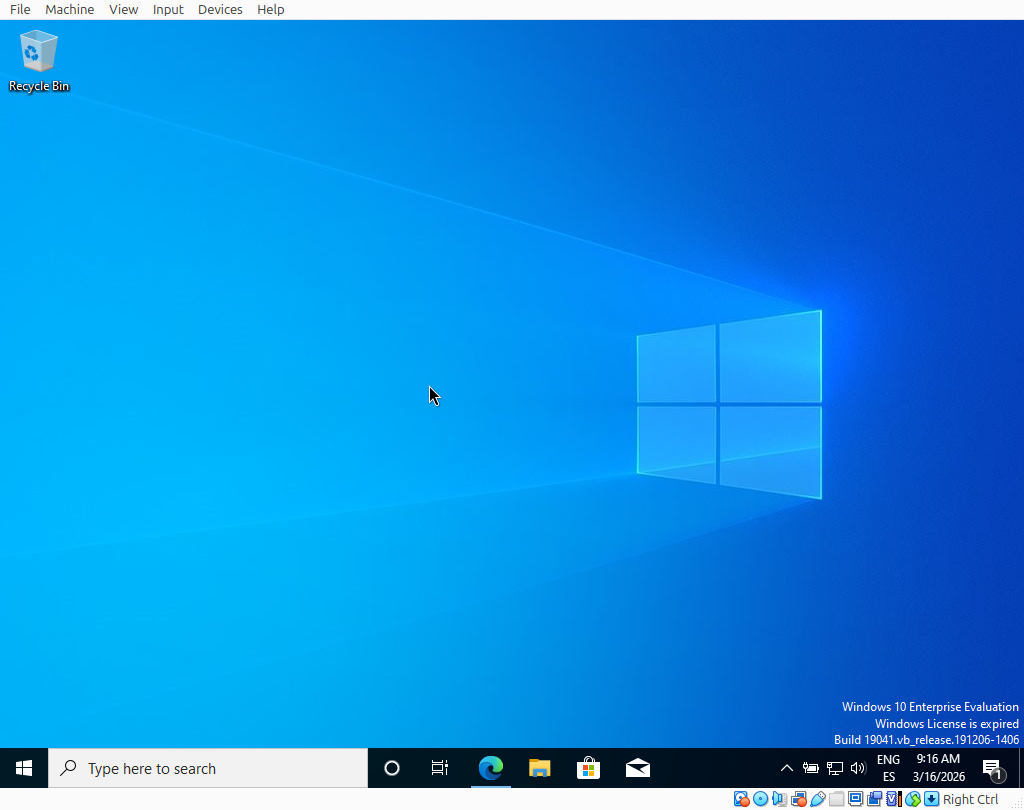The image size is (1024, 810).
Task: Click the network tray icon
Action: pyautogui.click(x=835, y=768)
